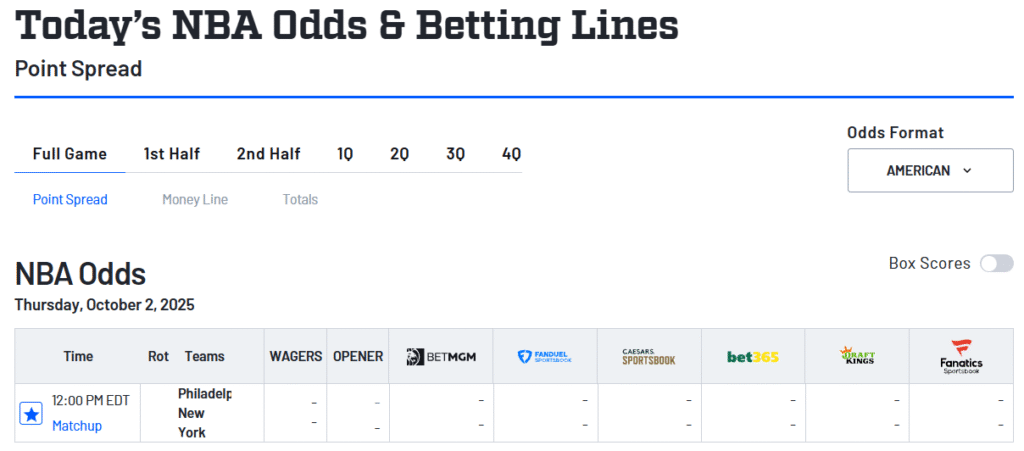Open the Matchup link
The image size is (1024, 451).
pos(77,426)
